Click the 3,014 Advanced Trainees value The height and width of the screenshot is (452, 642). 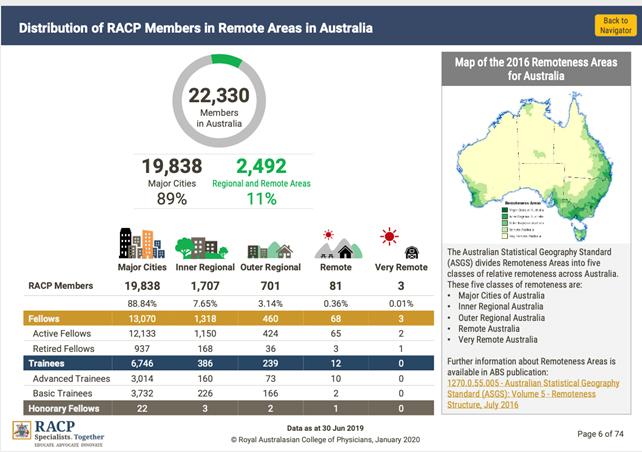(142, 379)
